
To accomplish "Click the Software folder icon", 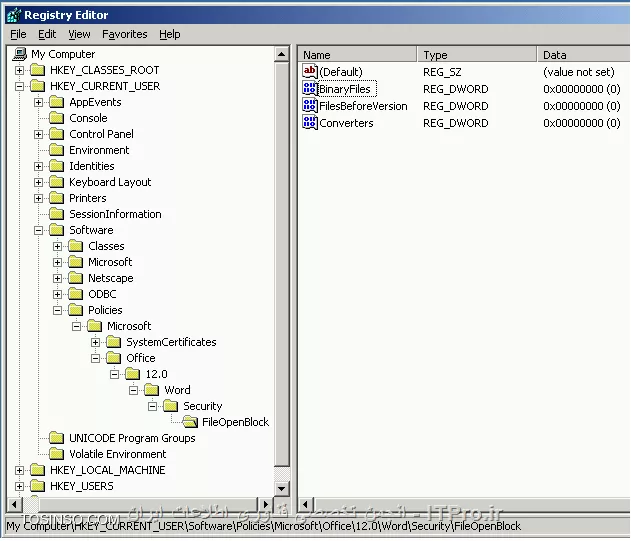I will pyautogui.click(x=57, y=230).
